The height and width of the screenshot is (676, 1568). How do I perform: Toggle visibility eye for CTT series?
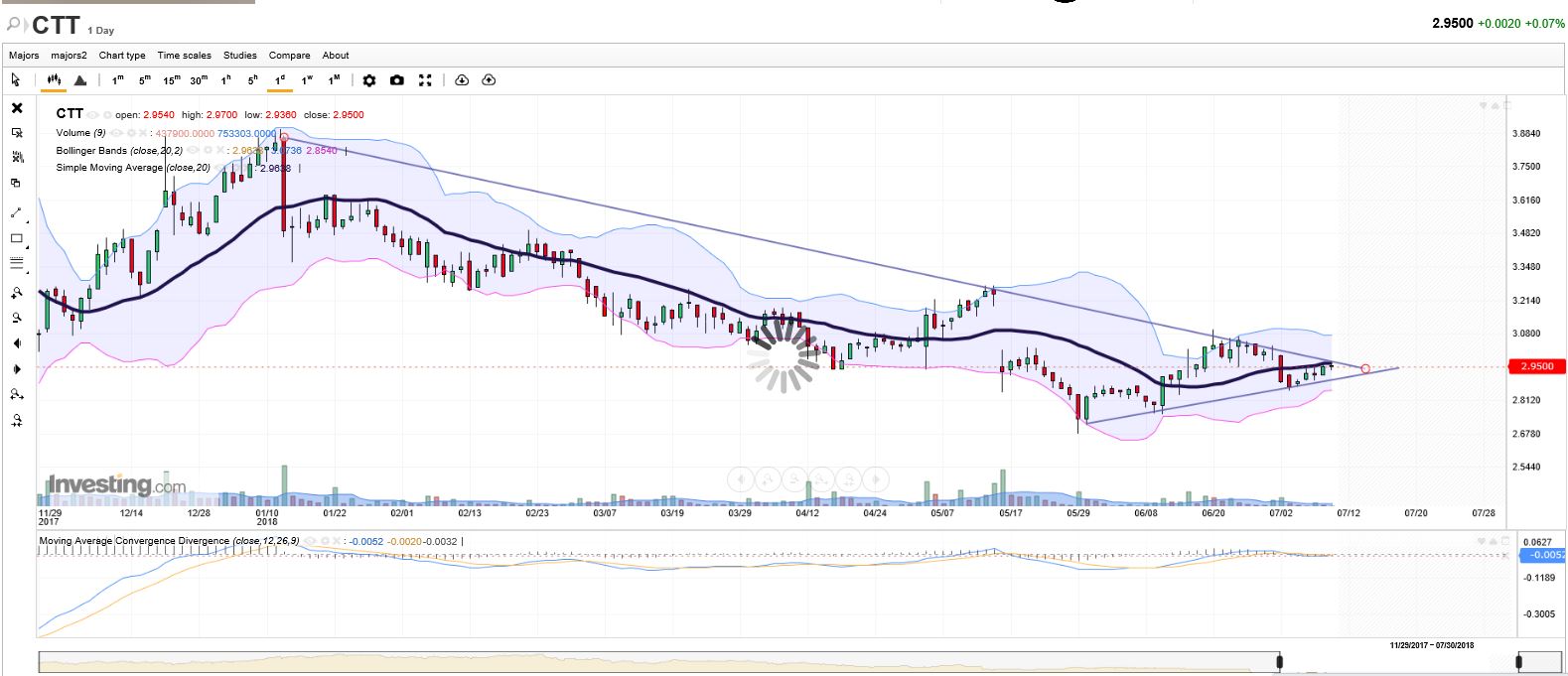click(92, 115)
